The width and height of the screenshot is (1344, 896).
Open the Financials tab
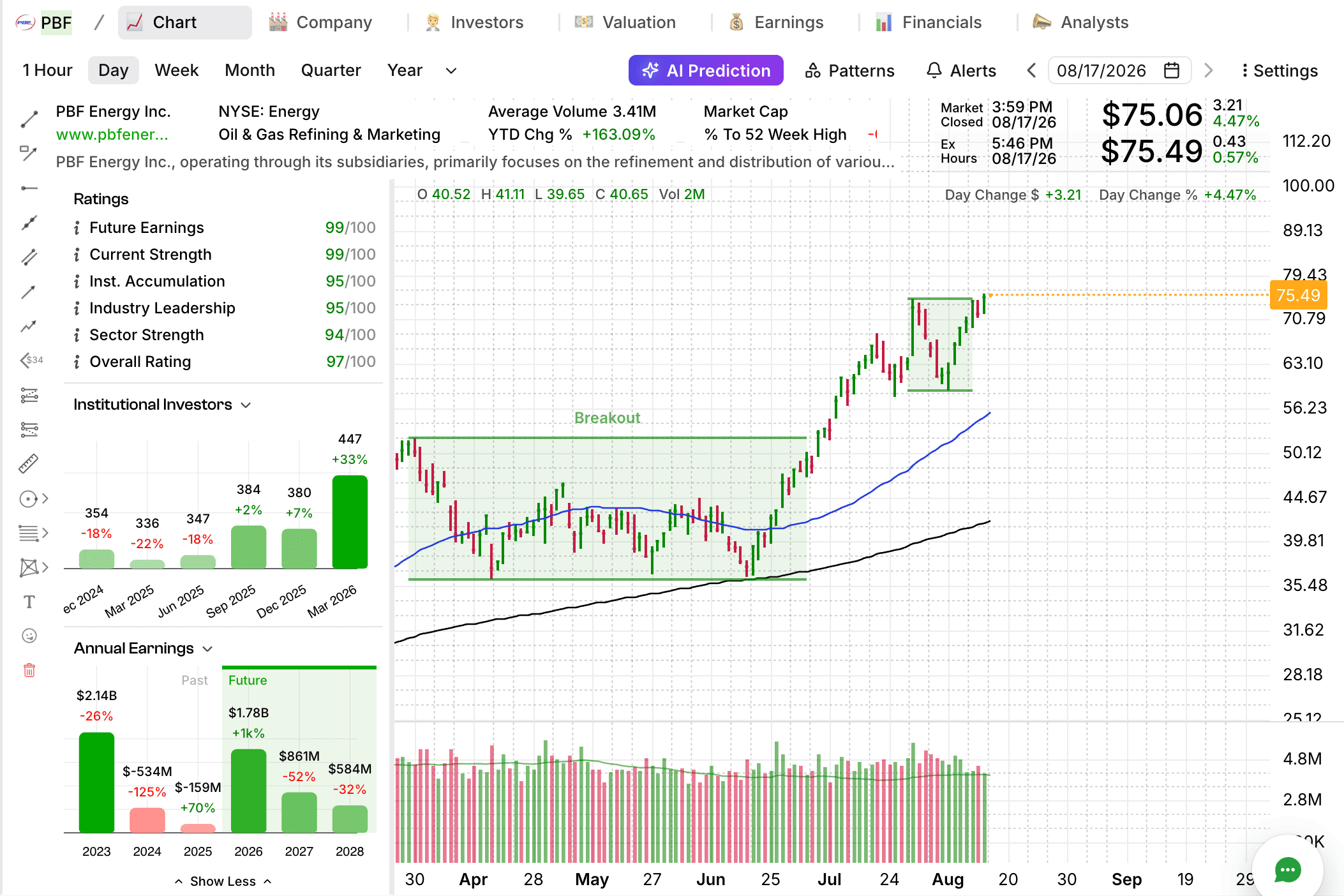click(929, 22)
